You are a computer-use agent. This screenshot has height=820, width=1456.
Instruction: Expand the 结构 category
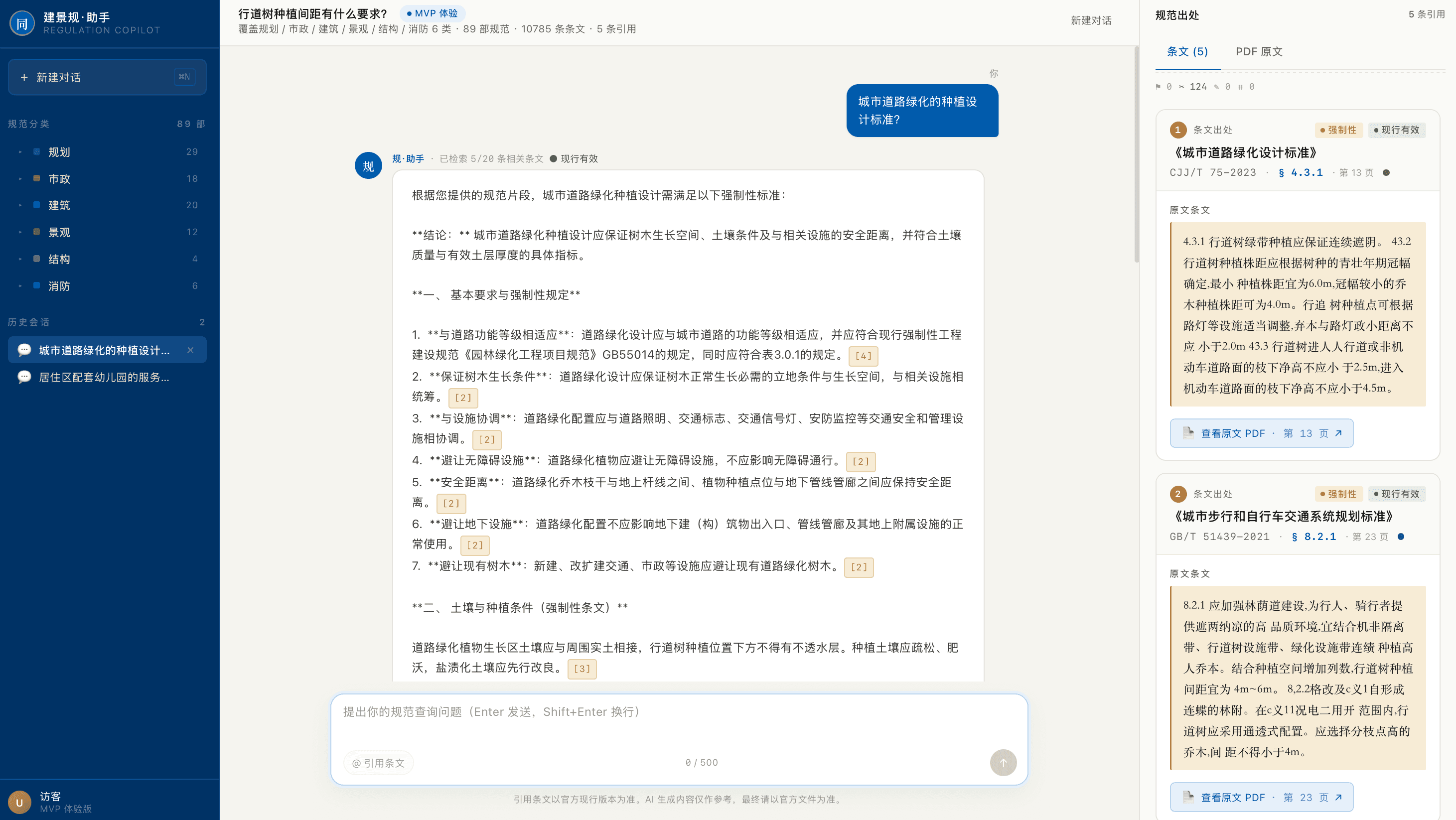tap(20, 259)
